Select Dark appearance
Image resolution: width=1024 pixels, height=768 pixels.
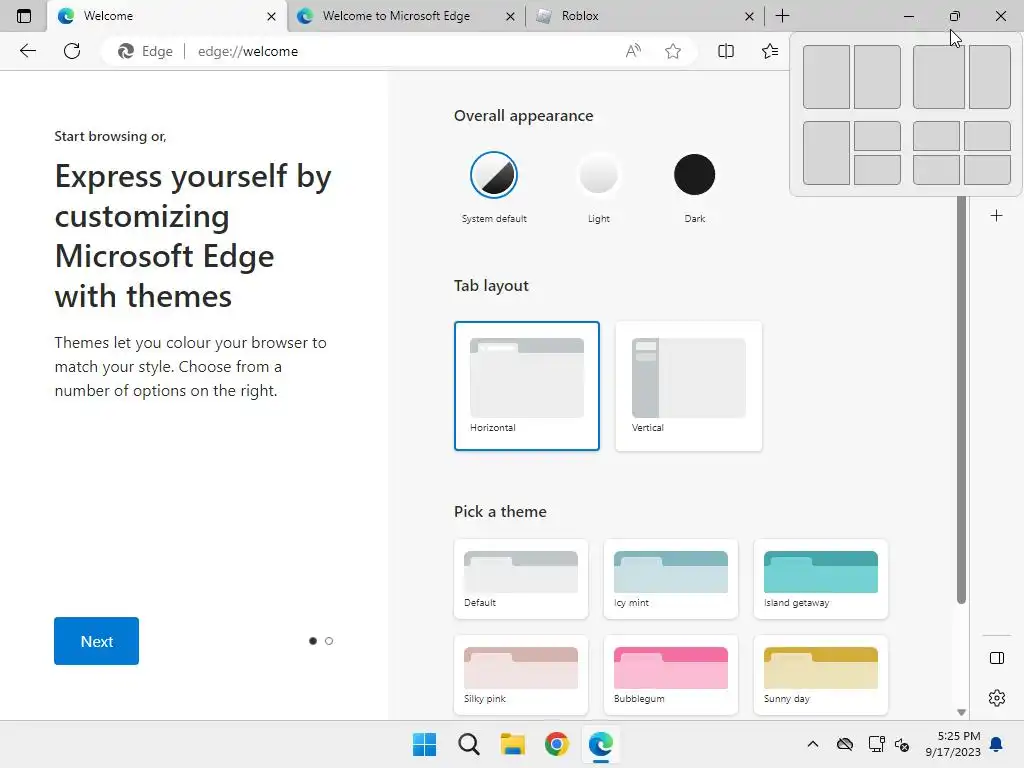[x=694, y=174]
